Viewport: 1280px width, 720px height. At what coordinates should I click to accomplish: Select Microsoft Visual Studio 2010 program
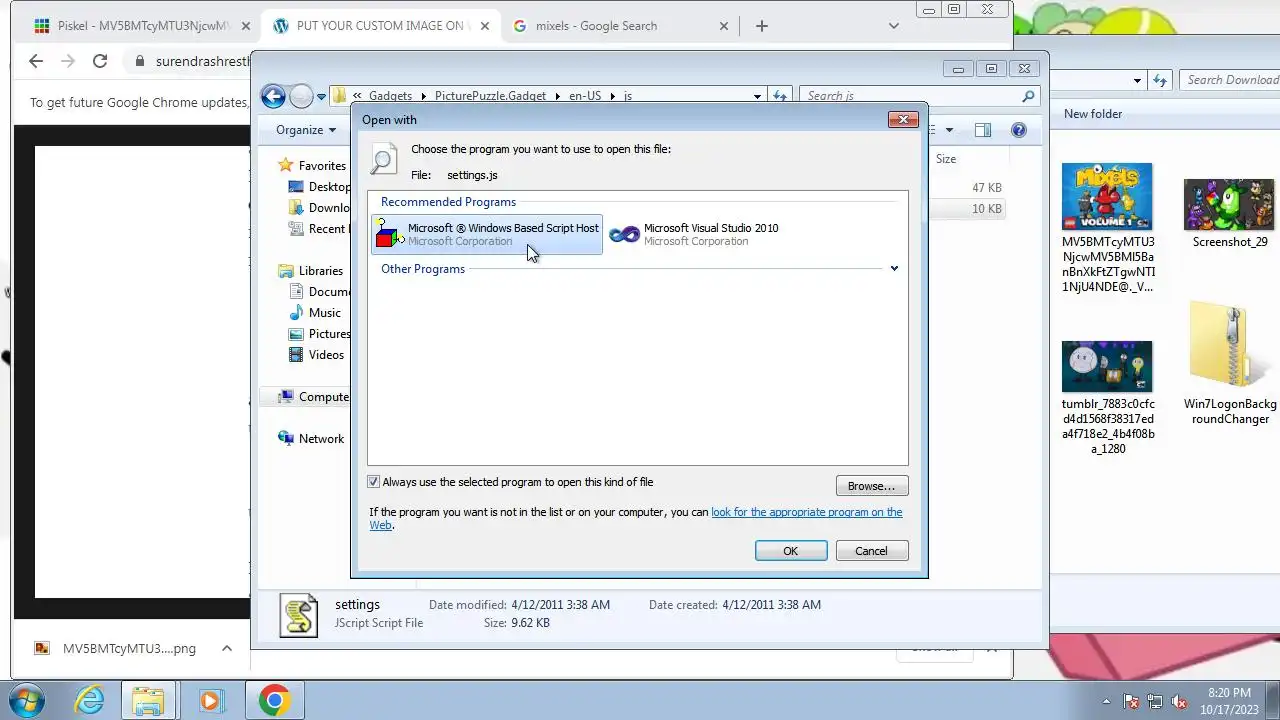pos(695,234)
